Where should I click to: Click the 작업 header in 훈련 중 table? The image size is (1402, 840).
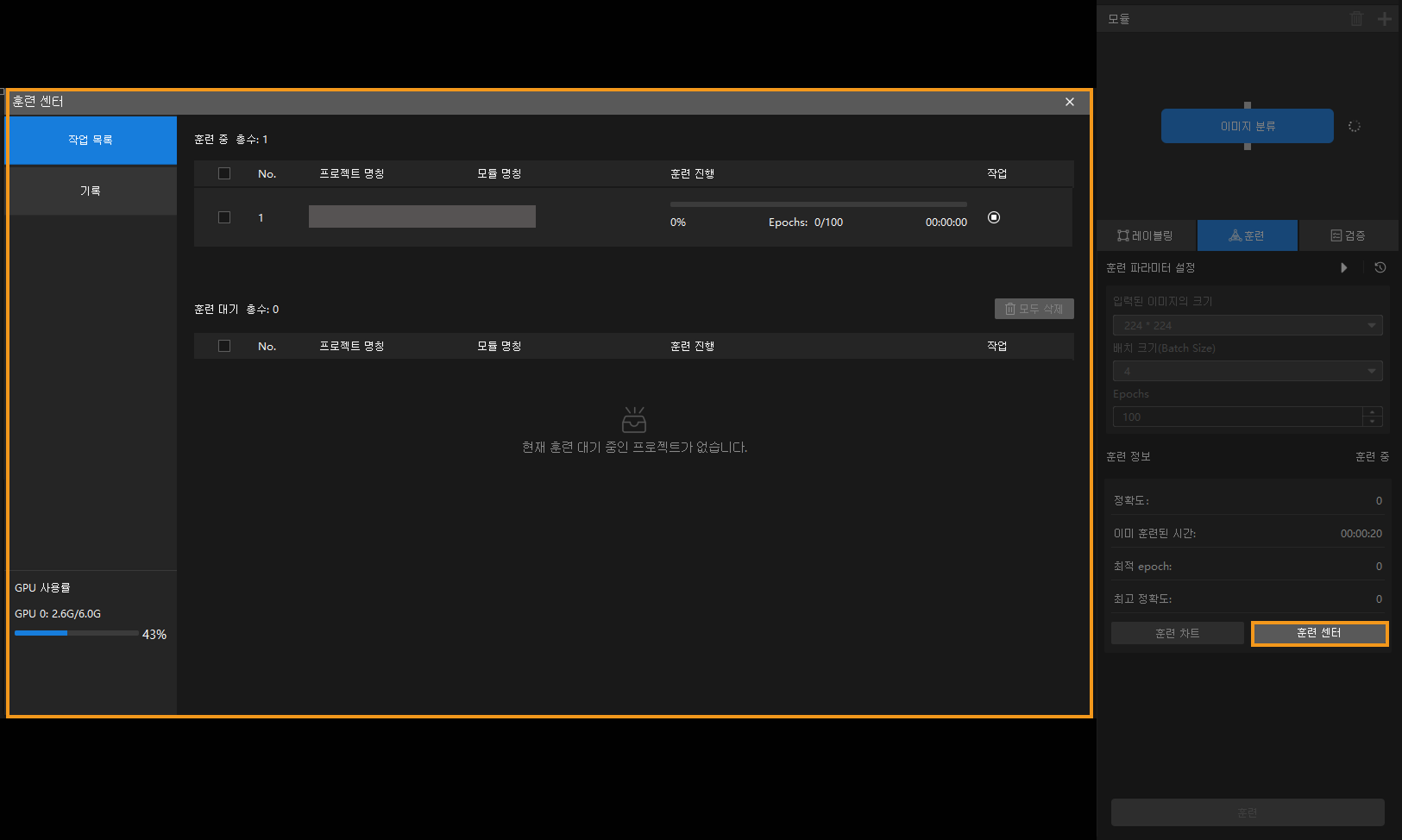click(997, 173)
